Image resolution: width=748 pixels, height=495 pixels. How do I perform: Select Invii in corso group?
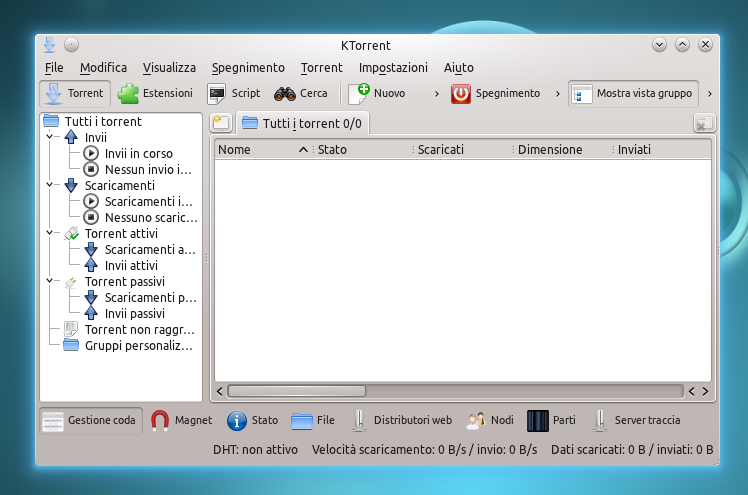[x=138, y=154]
